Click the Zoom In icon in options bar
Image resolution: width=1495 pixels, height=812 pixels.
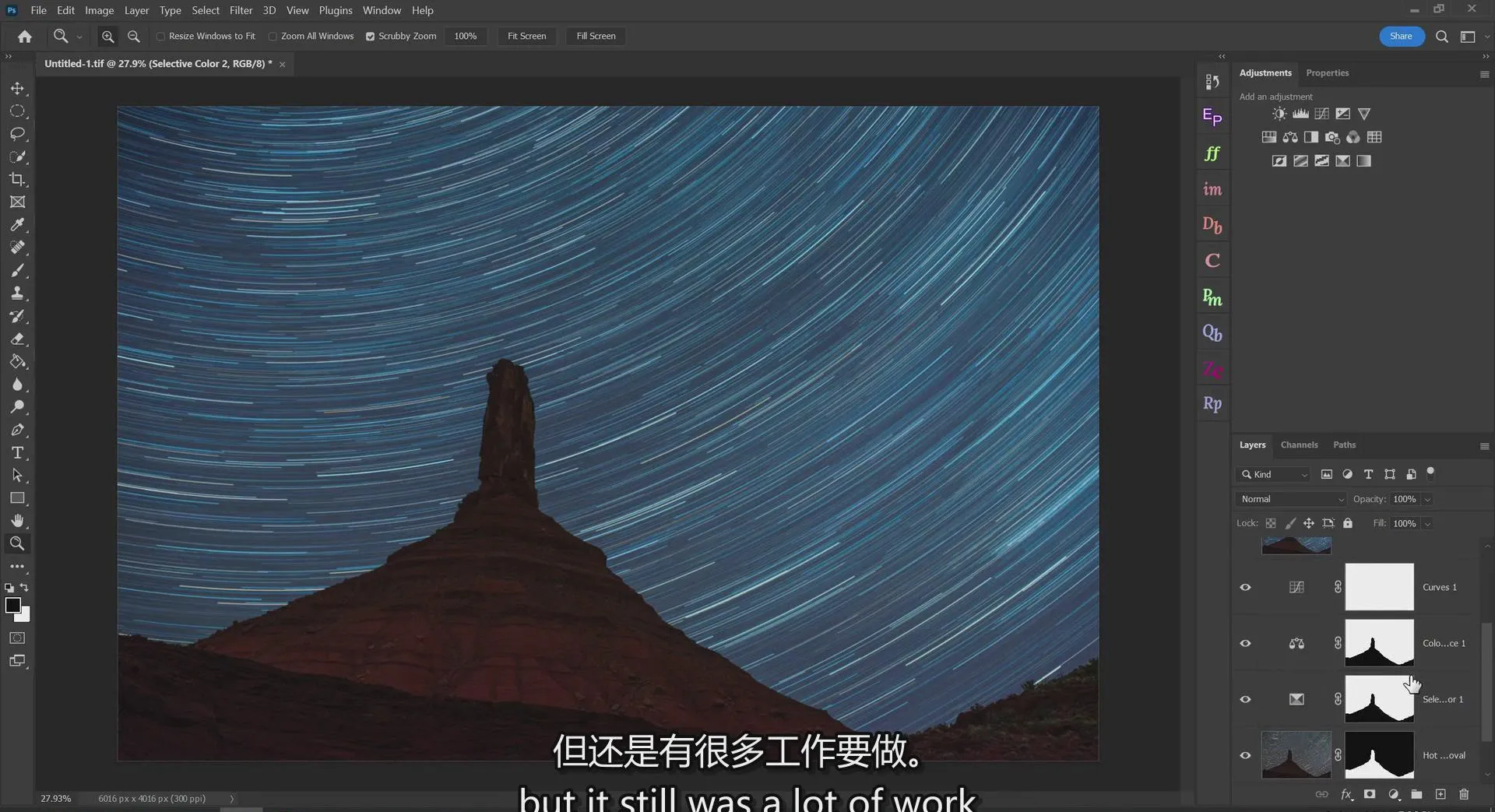[107, 36]
